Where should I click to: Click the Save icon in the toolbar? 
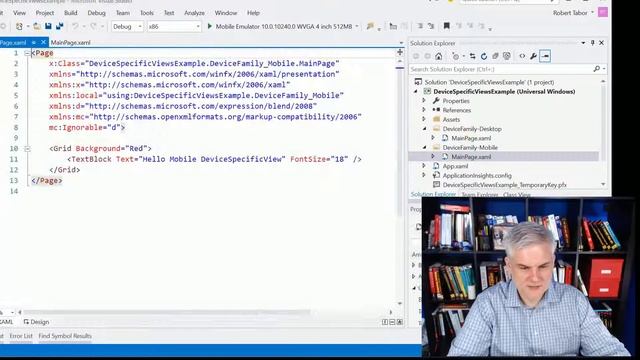tap(48, 26)
